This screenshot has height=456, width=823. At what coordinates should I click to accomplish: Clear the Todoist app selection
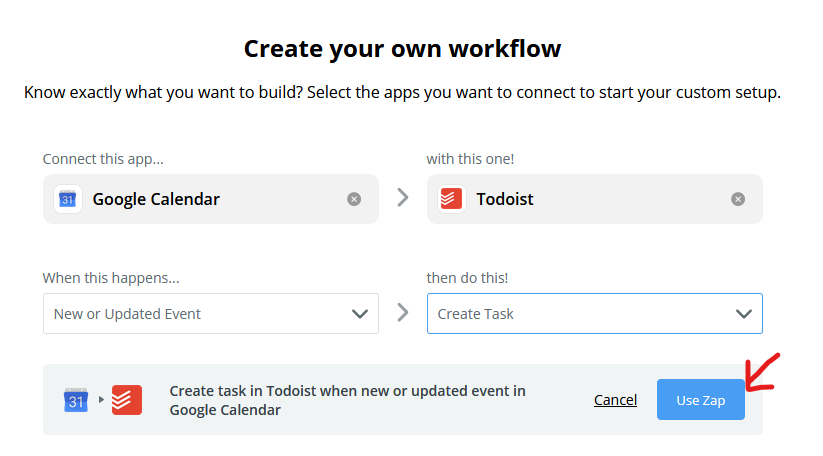(x=738, y=199)
